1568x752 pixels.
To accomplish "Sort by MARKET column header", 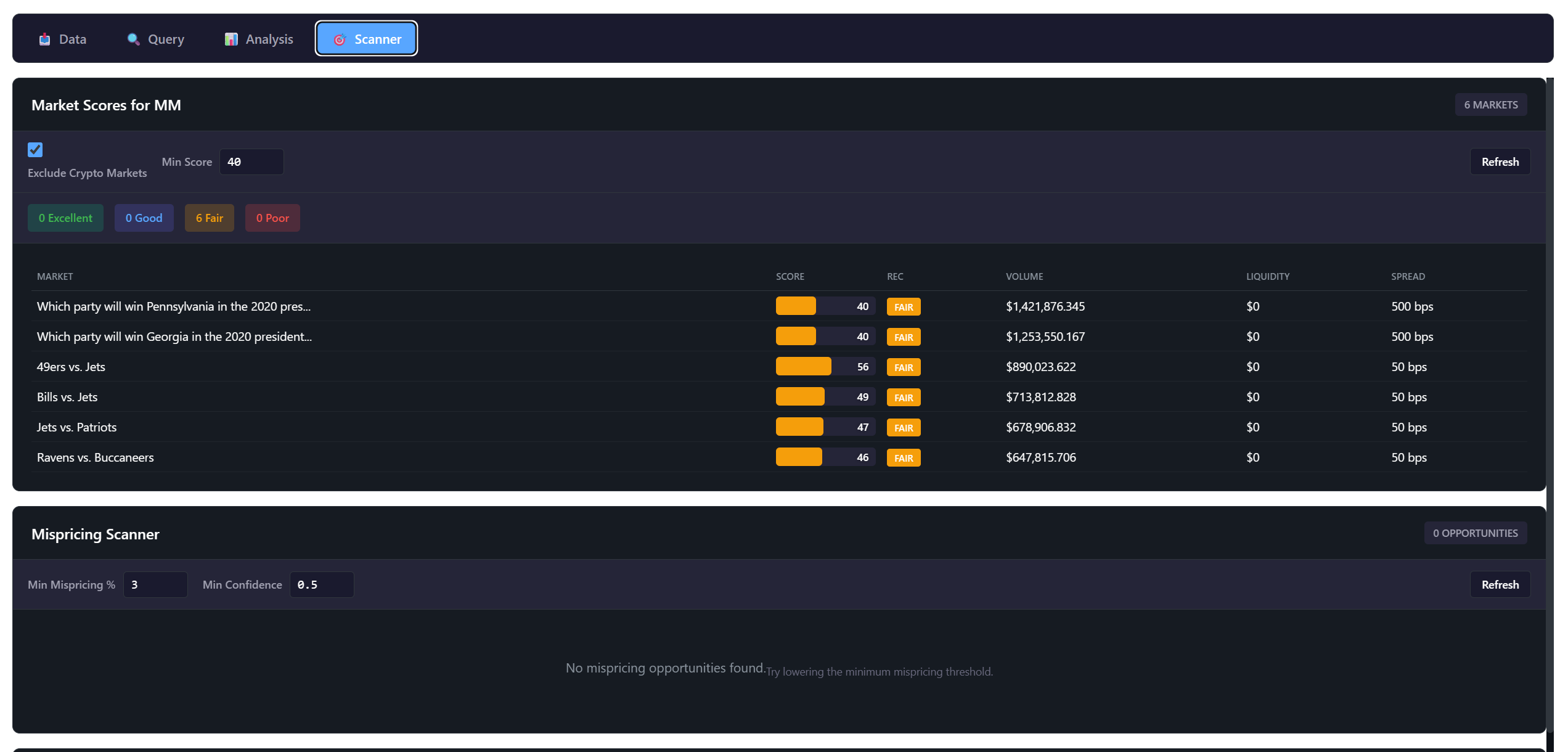I will tap(55, 277).
